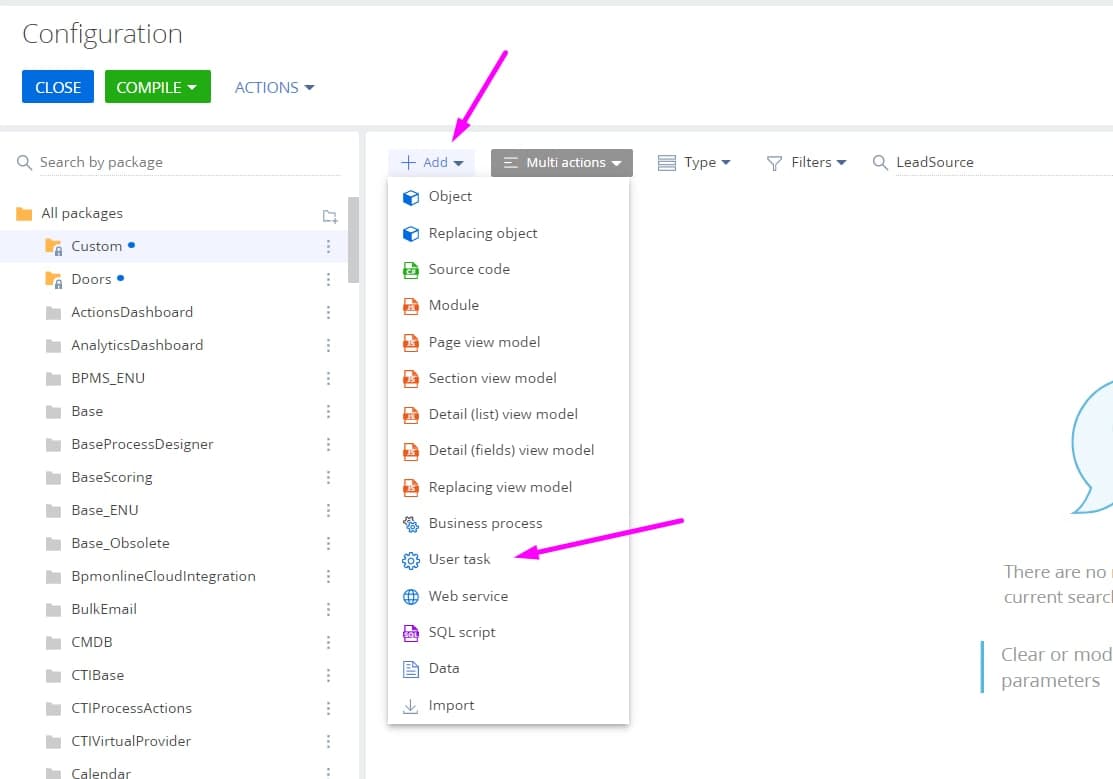1113x779 pixels.
Task: Open the three-dot menu for Custom package
Action: pos(328,246)
